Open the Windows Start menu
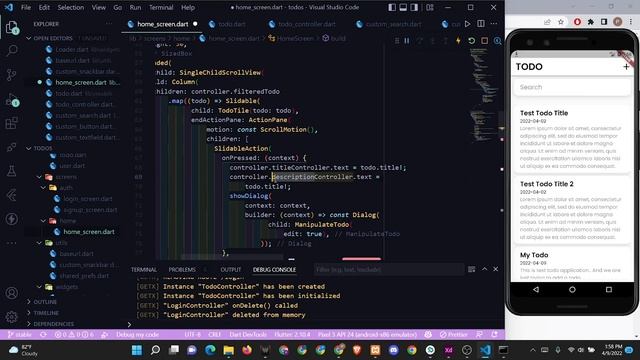The image size is (640, 360). click(x=137, y=350)
